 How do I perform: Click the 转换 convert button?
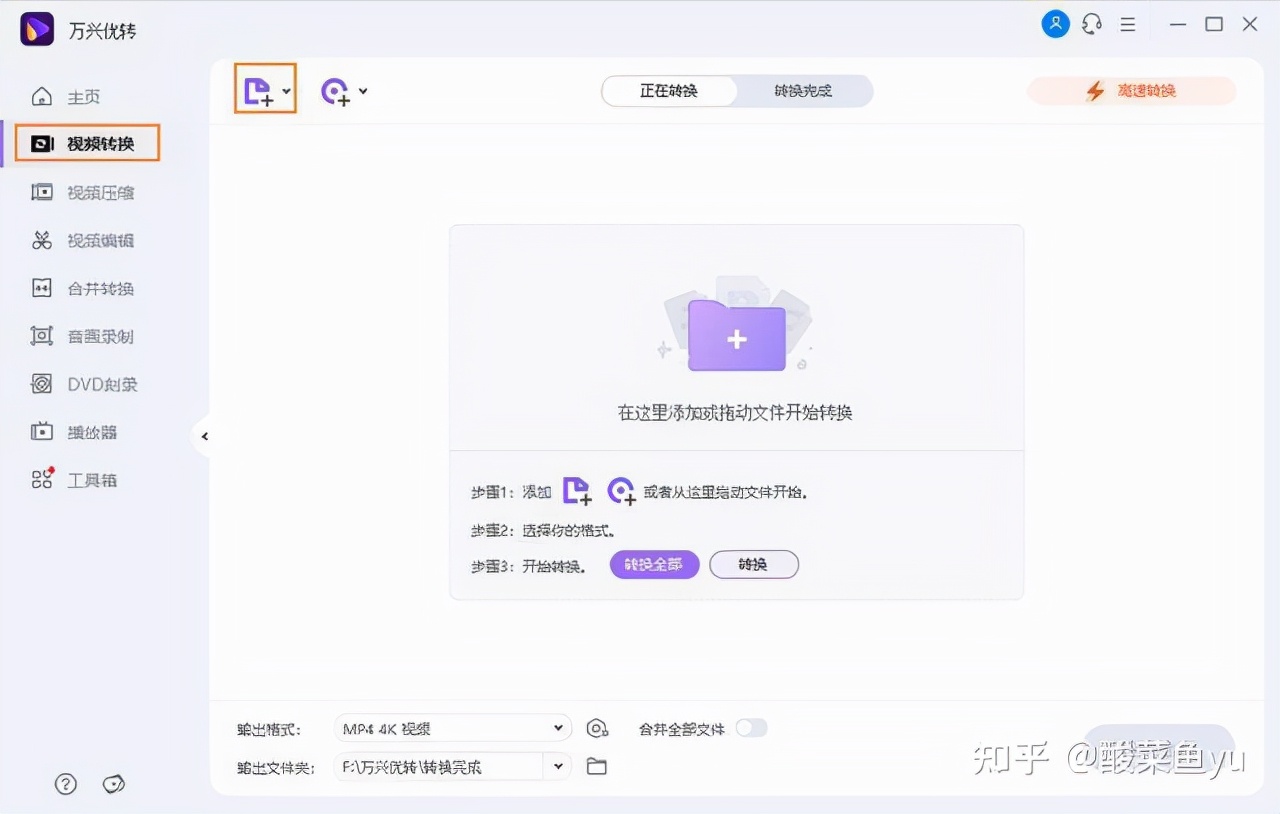(x=754, y=564)
